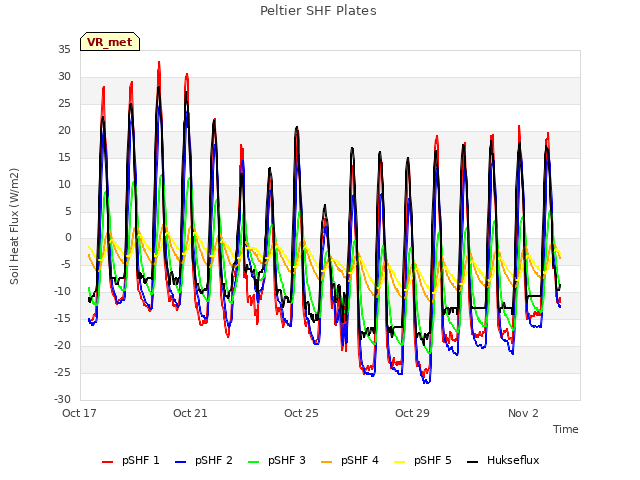The image size is (640, 480).
Task: Click the red pSHF 1 legend swatch
Action: (107, 462)
